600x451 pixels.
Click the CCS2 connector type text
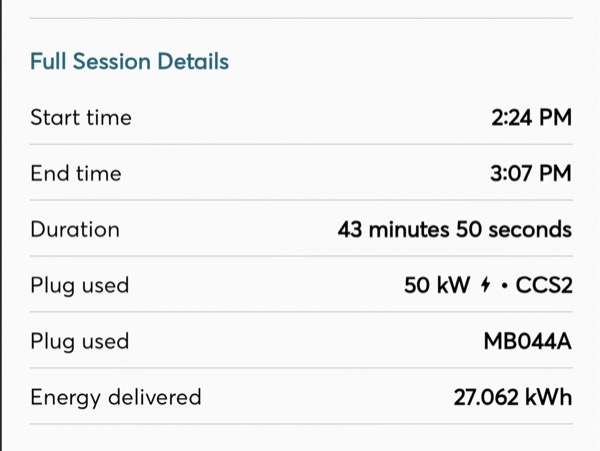tap(544, 285)
